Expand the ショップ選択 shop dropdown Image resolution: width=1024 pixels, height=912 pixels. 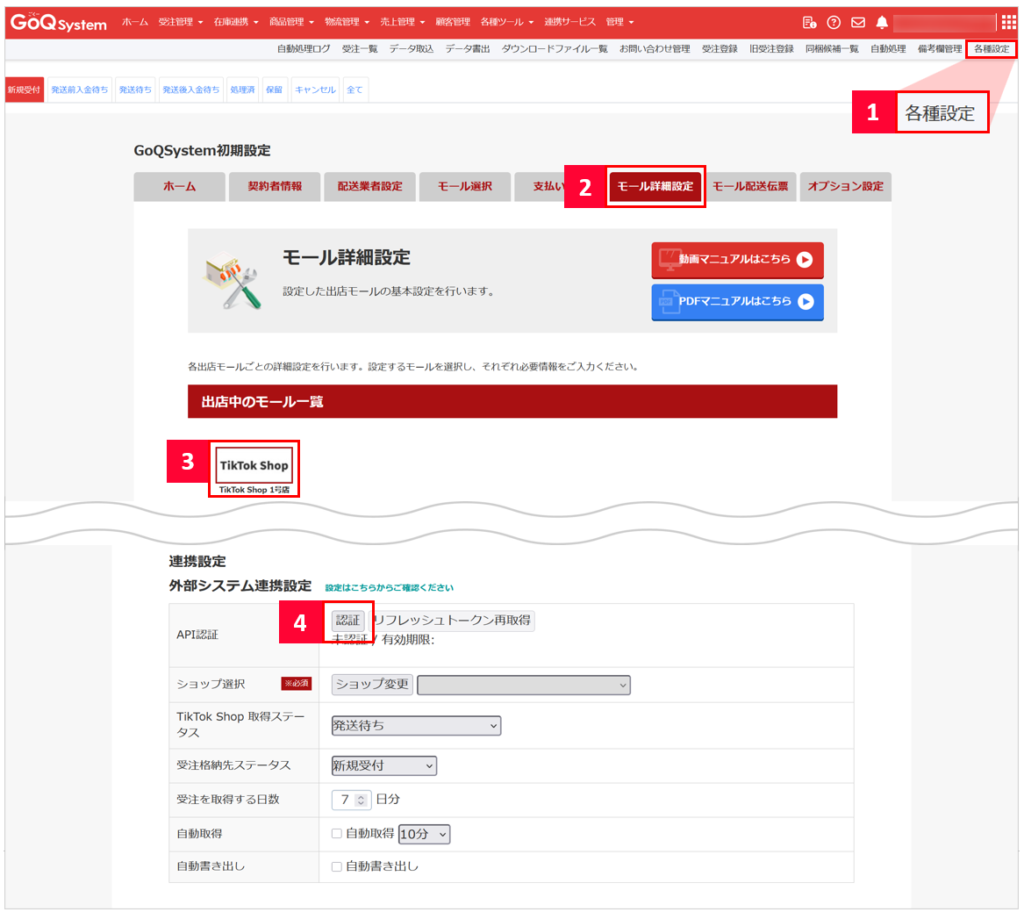pos(524,685)
